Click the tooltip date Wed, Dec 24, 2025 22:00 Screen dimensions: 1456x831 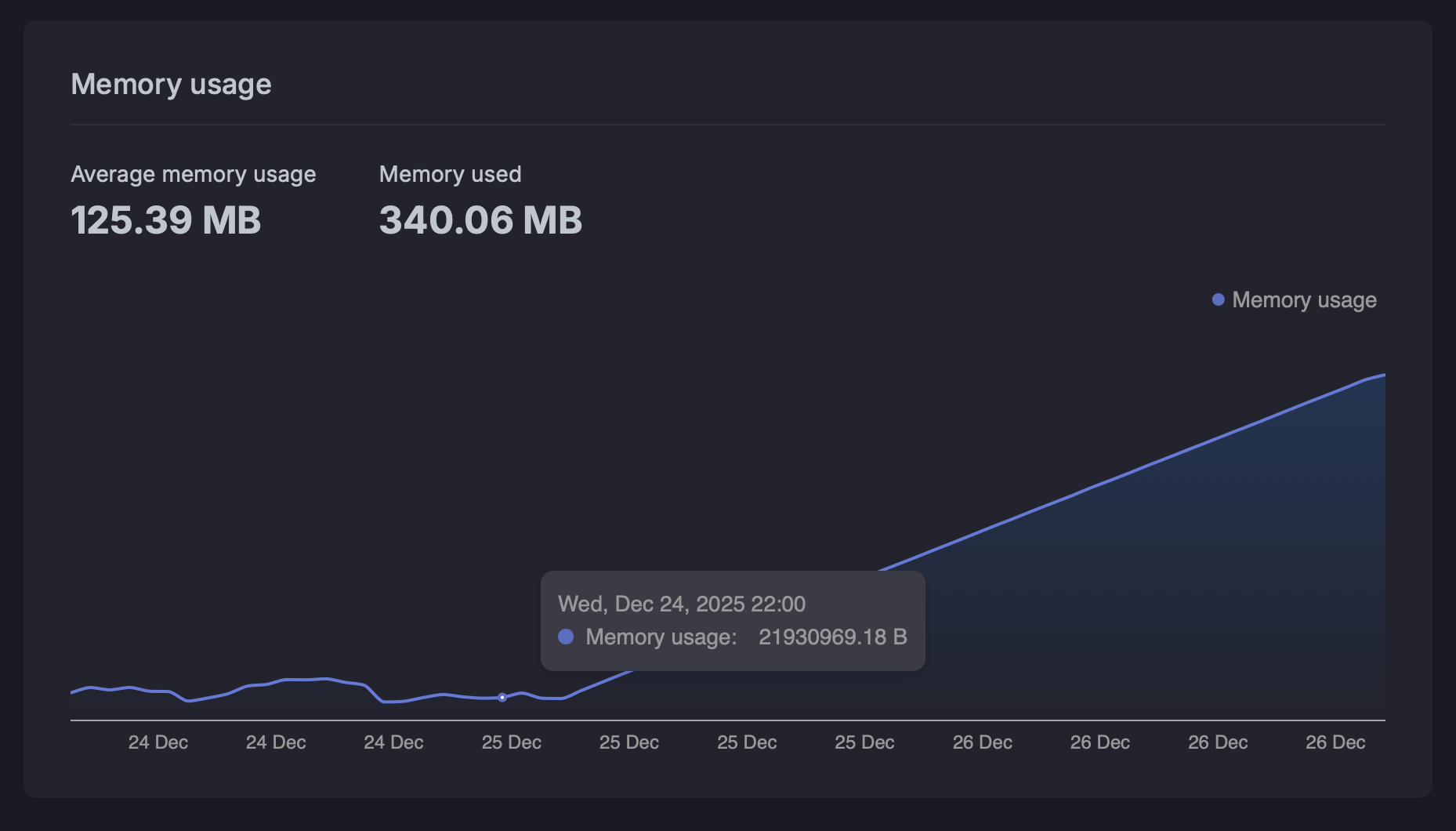(x=681, y=604)
